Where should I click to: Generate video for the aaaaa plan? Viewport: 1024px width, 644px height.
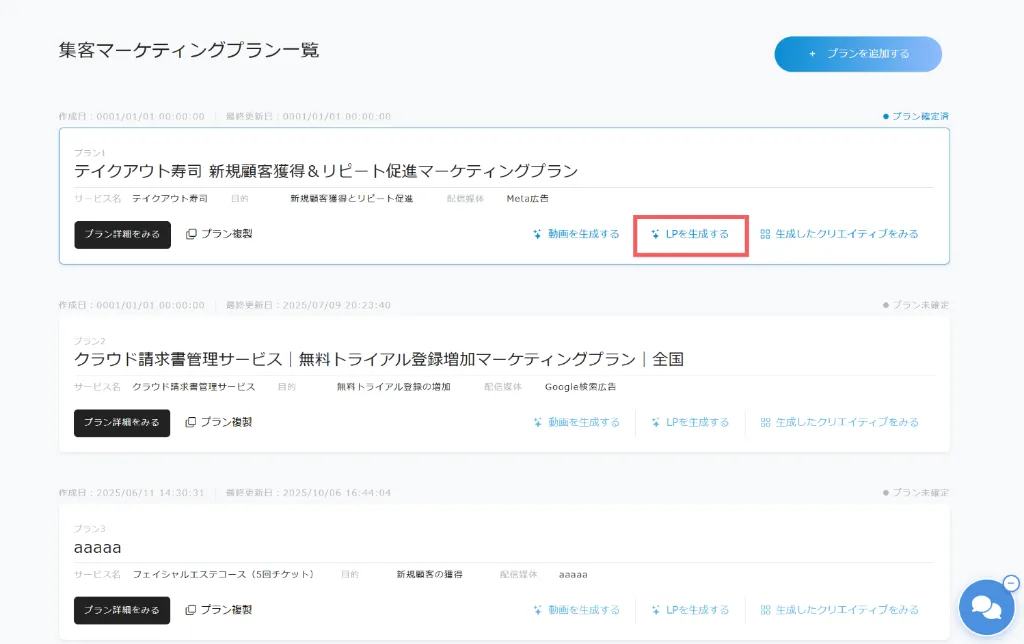click(577, 609)
